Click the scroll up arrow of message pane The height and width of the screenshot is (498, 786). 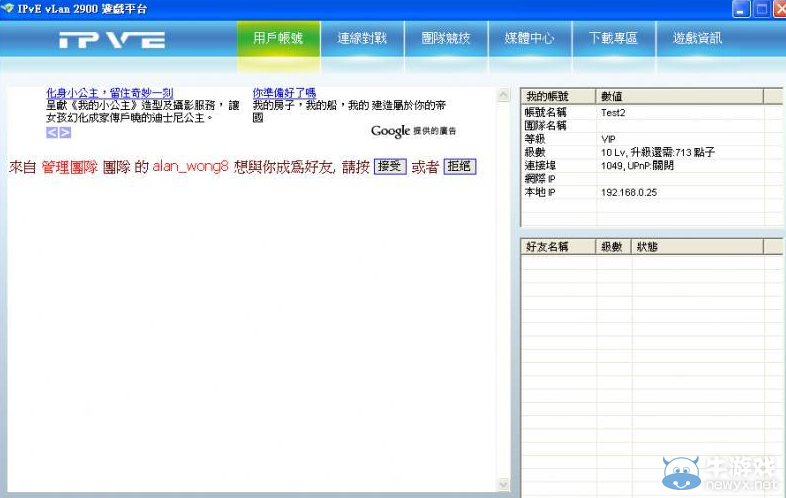(x=503, y=95)
